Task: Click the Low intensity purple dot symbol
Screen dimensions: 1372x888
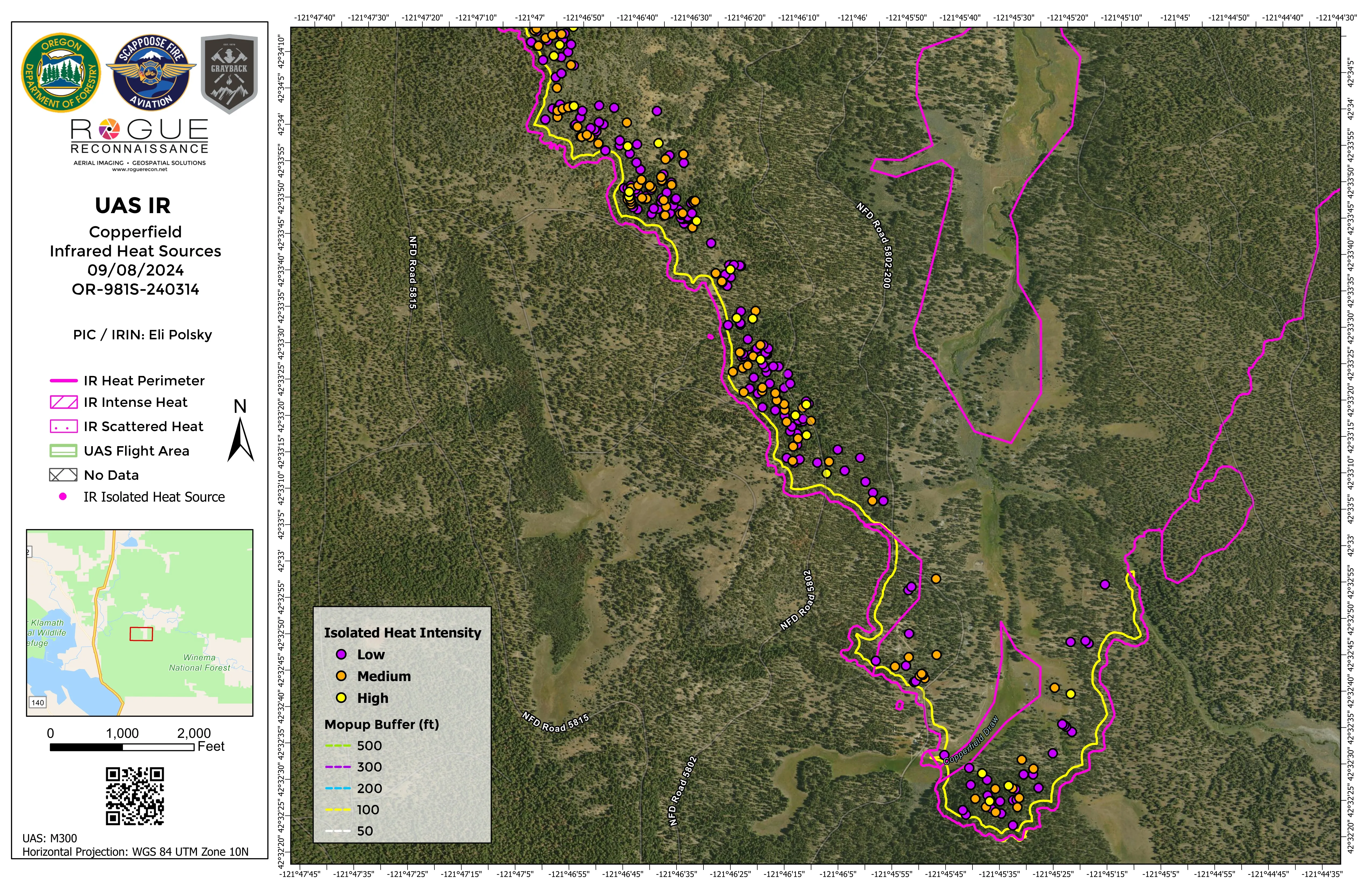Action: tap(341, 654)
